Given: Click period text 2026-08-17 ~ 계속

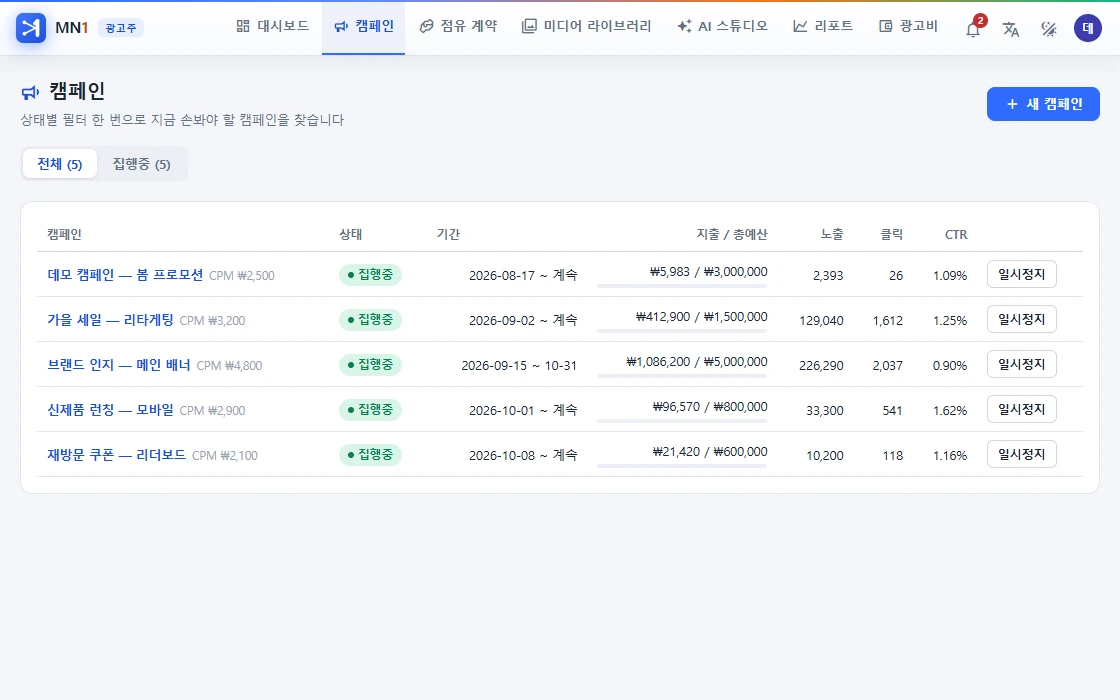Looking at the screenshot, I should [x=523, y=276].
